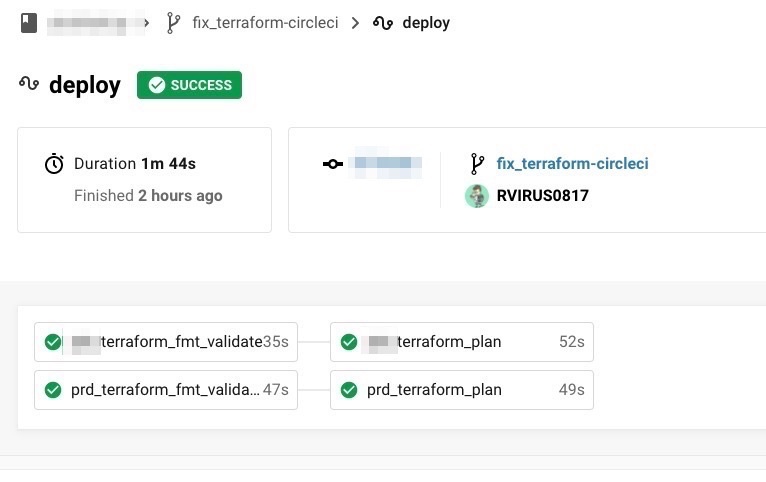Viewport: 766px width, 482px height.
Task: Click the RVIRUS0817 username text
Action: [x=542, y=196]
